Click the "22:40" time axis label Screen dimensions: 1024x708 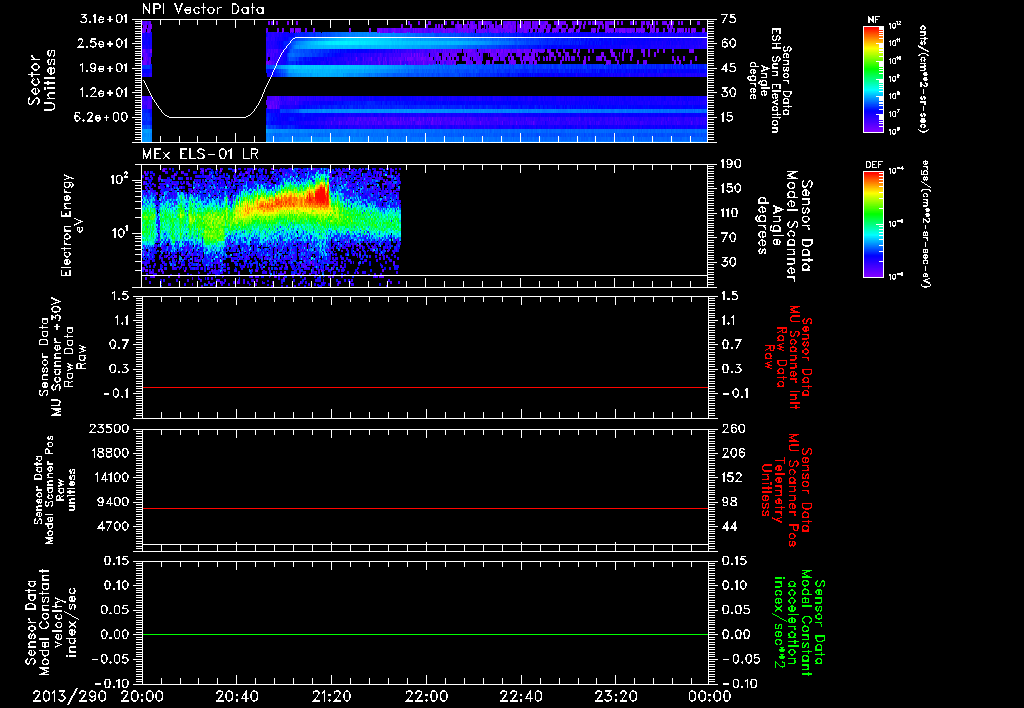(x=520, y=696)
